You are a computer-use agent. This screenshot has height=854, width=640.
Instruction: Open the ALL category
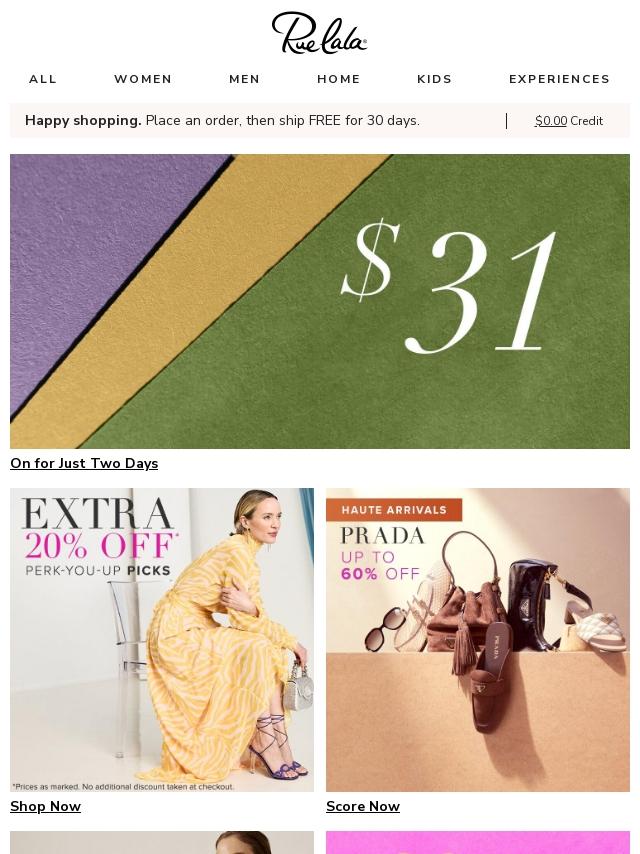pos(42,79)
